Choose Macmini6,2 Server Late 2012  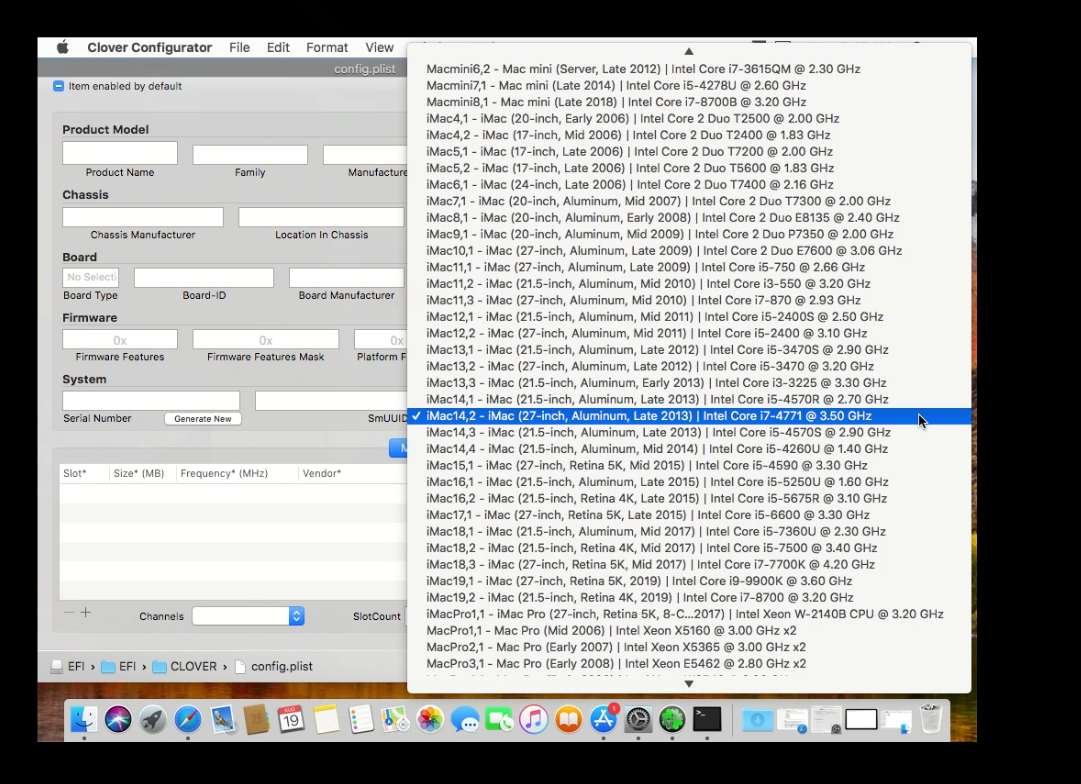click(x=689, y=69)
